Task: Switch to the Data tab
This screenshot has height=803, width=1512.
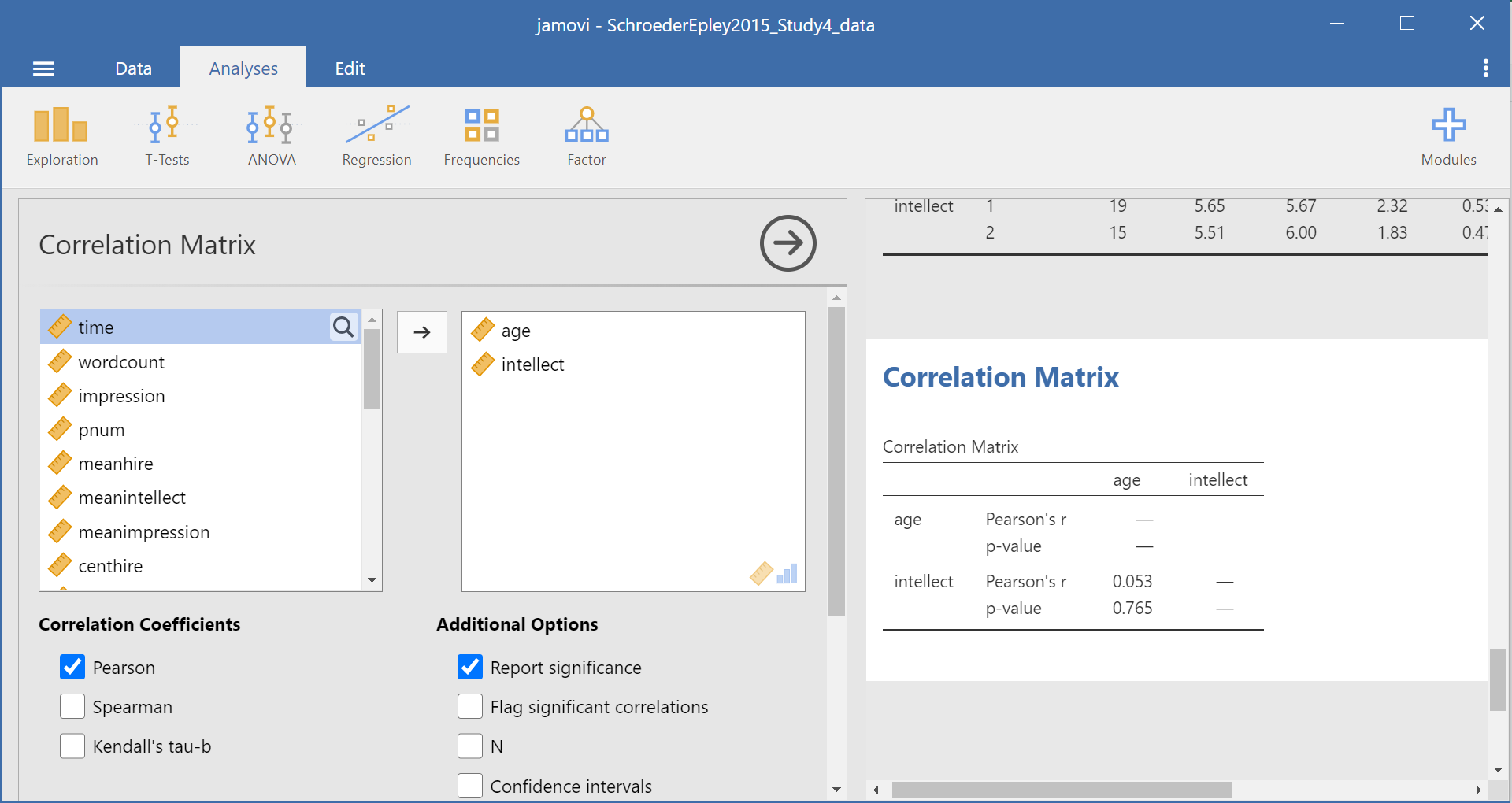Action: 133,68
